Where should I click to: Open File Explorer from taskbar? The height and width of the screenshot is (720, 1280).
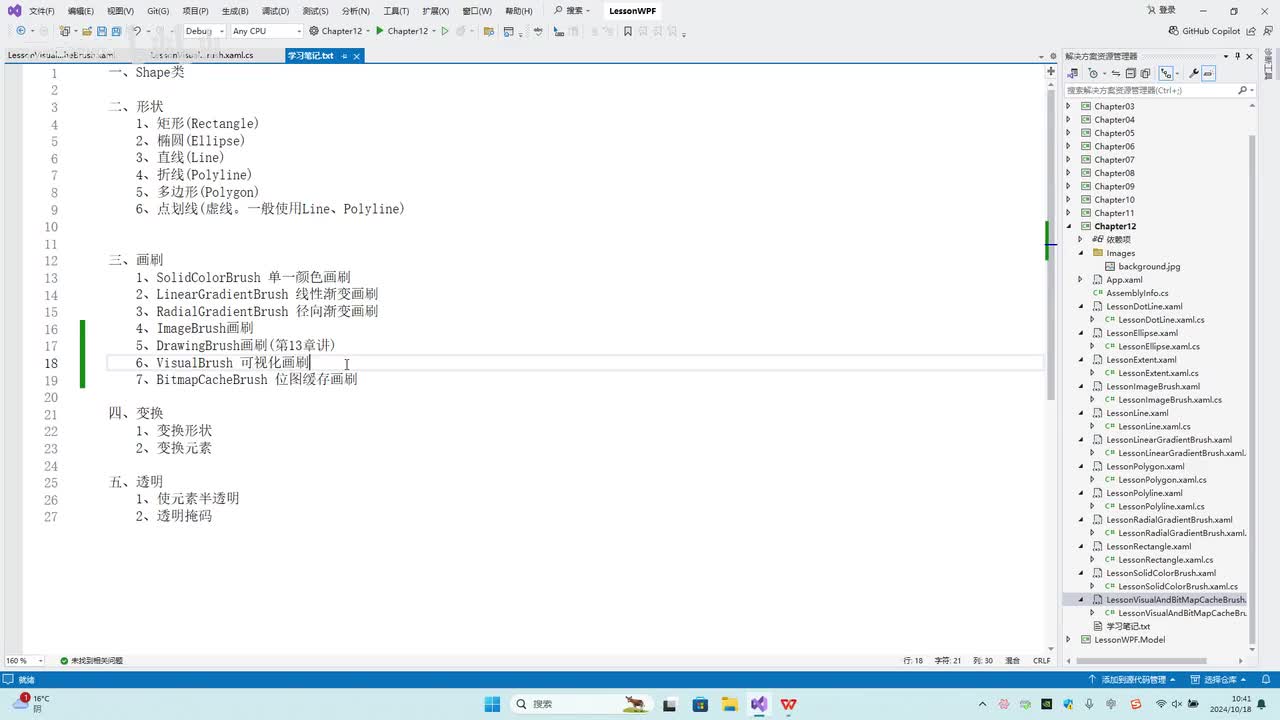point(729,704)
